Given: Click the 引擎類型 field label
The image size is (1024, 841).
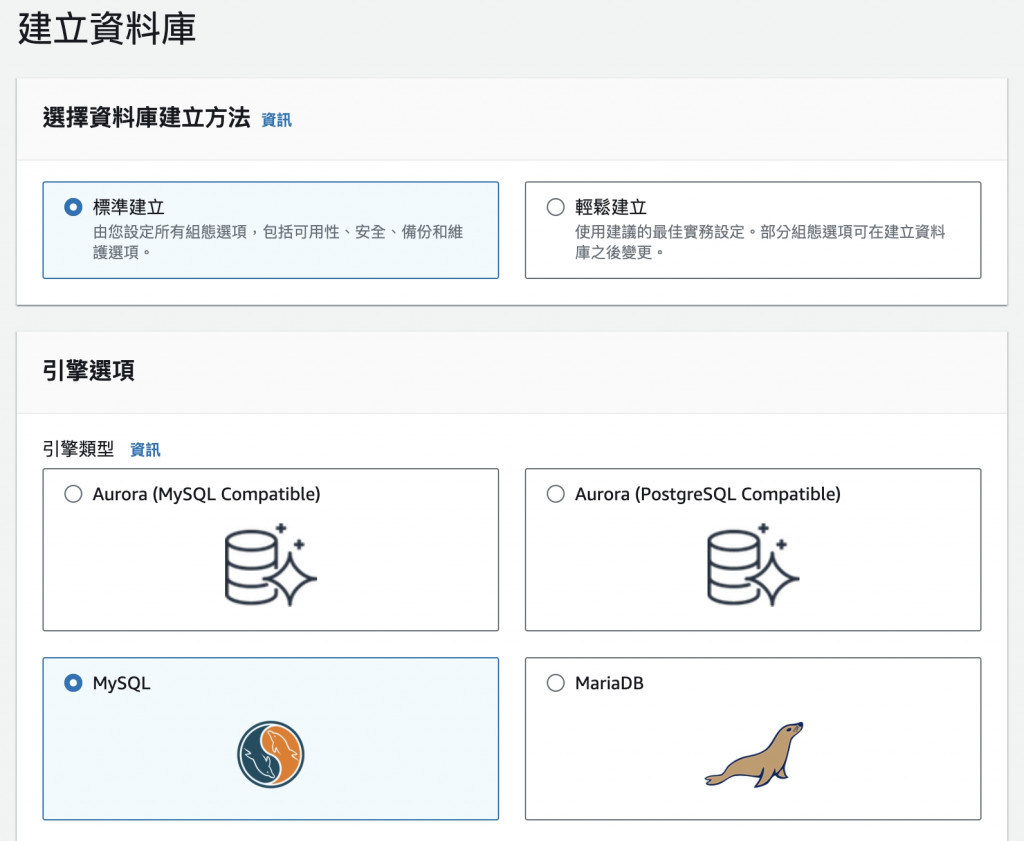Looking at the screenshot, I should (x=78, y=449).
